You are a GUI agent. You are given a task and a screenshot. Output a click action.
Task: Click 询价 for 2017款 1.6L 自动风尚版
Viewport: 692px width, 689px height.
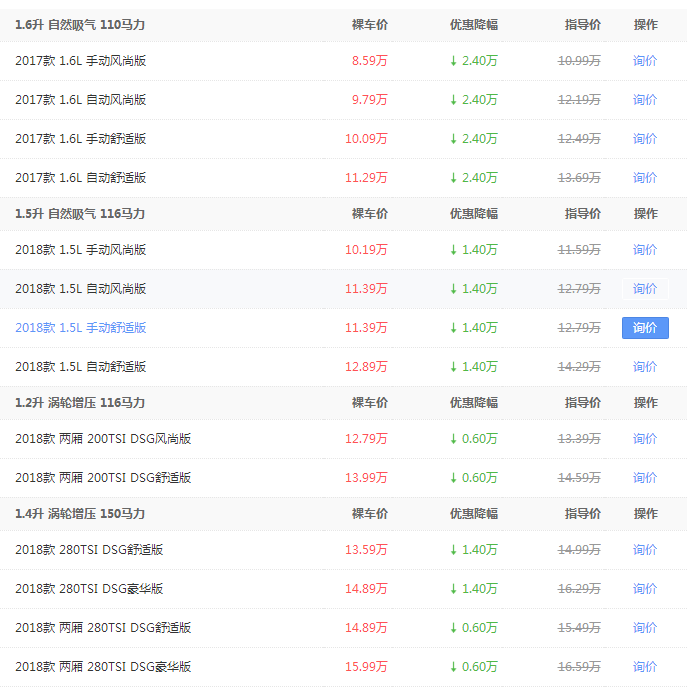[645, 100]
